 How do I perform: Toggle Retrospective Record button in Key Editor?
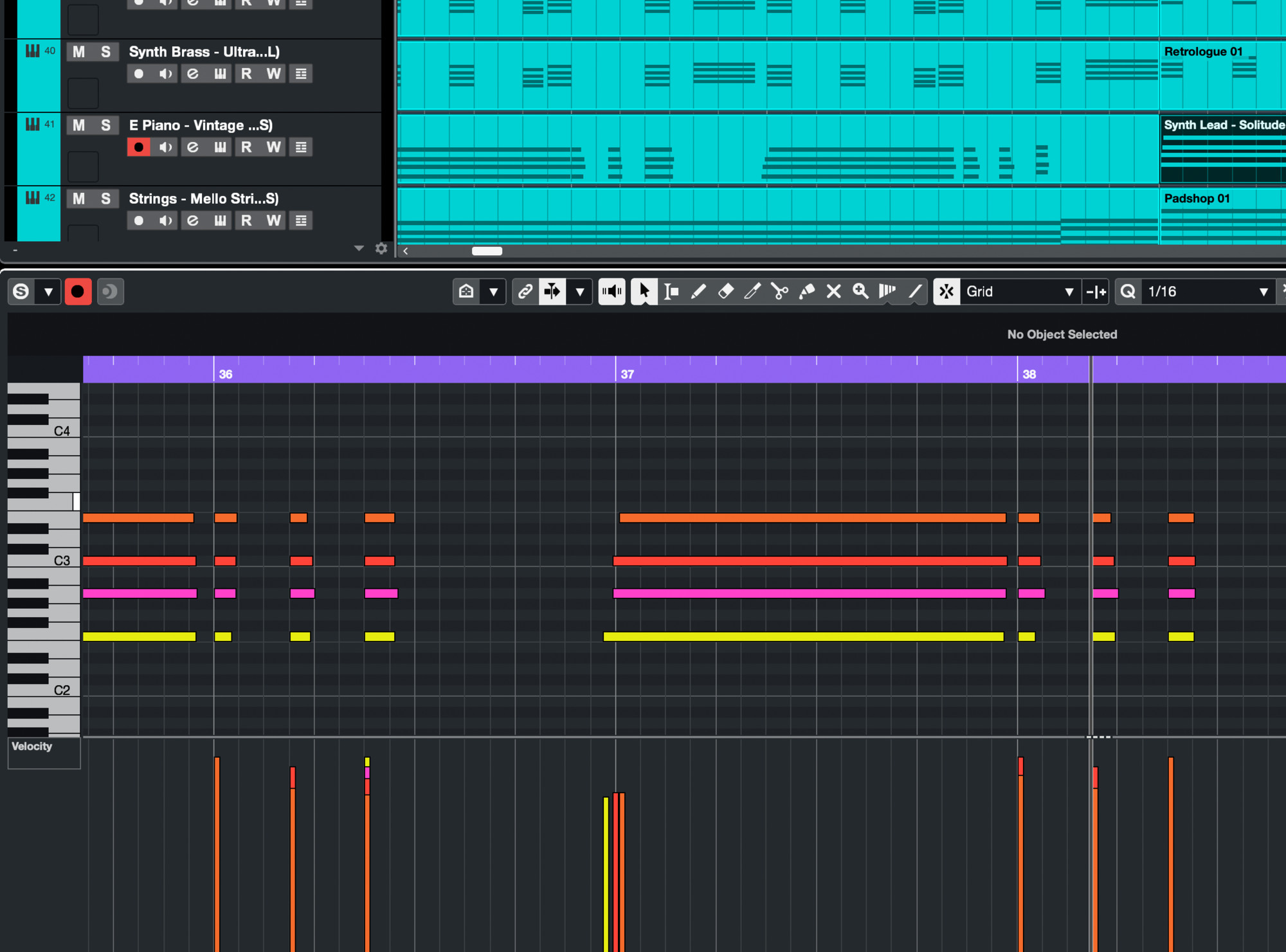[x=110, y=292]
